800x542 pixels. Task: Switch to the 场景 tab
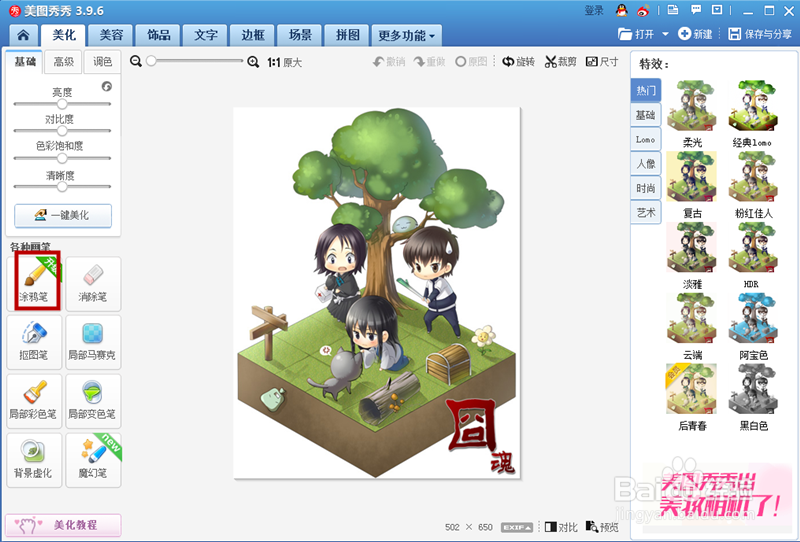[300, 35]
